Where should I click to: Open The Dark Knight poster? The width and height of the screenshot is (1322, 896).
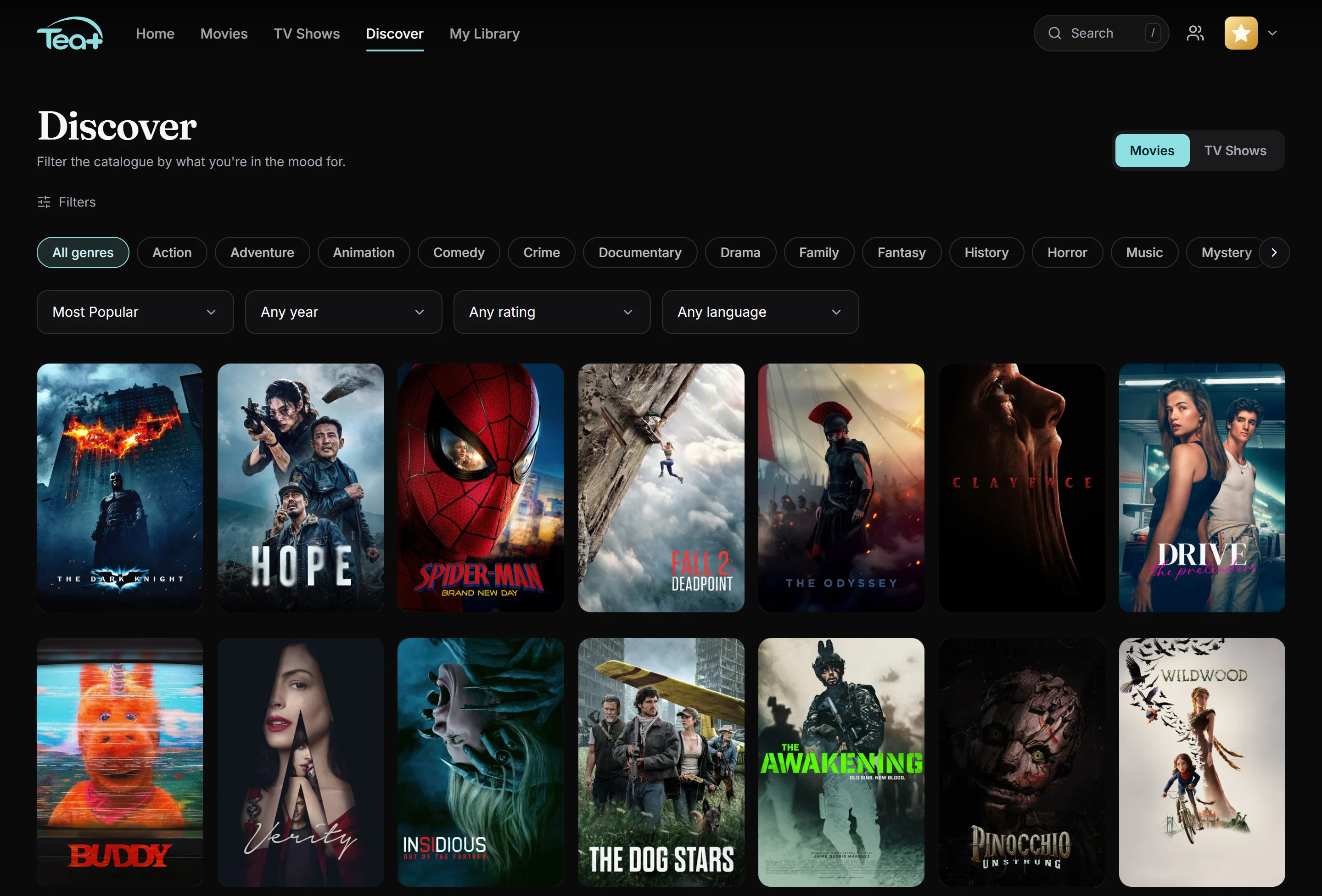tap(119, 487)
